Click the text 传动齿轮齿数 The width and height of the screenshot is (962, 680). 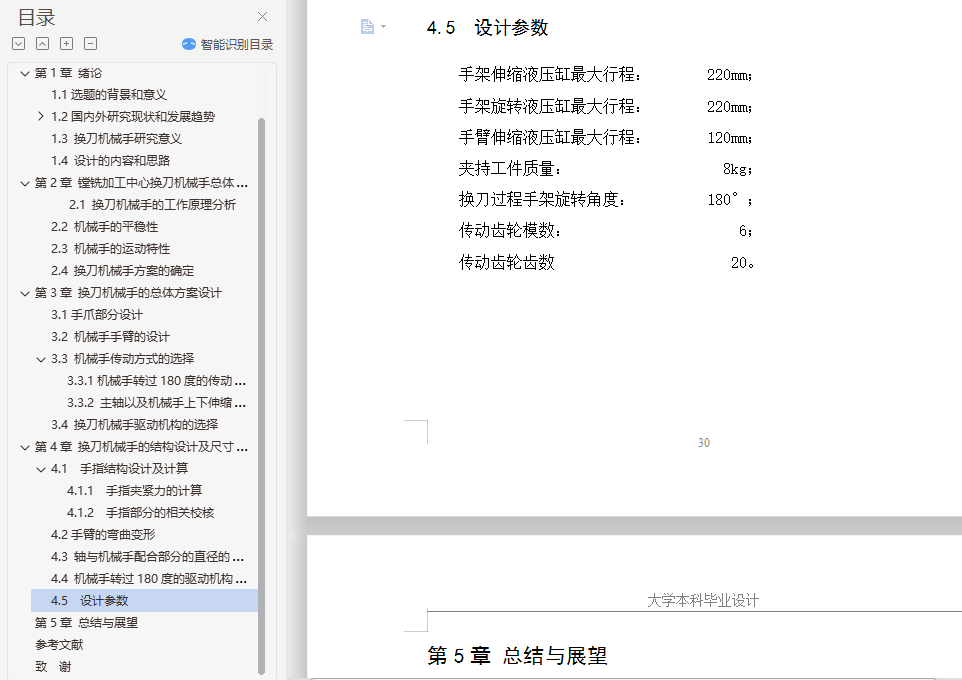[507, 263]
